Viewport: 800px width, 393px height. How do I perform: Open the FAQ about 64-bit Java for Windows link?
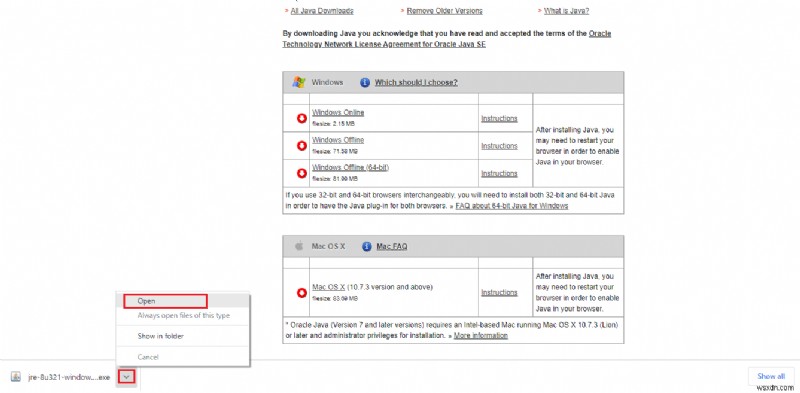pyautogui.click(x=512, y=206)
